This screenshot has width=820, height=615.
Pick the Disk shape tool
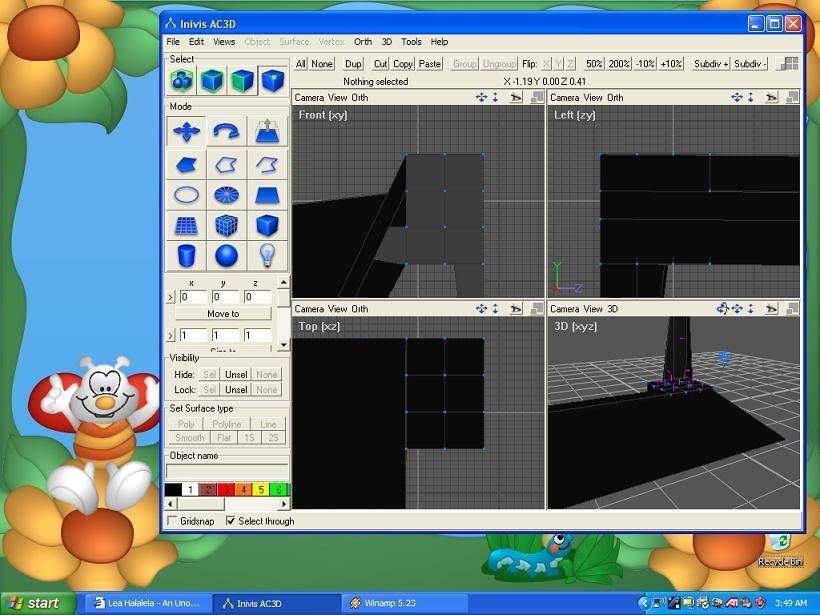coord(226,195)
